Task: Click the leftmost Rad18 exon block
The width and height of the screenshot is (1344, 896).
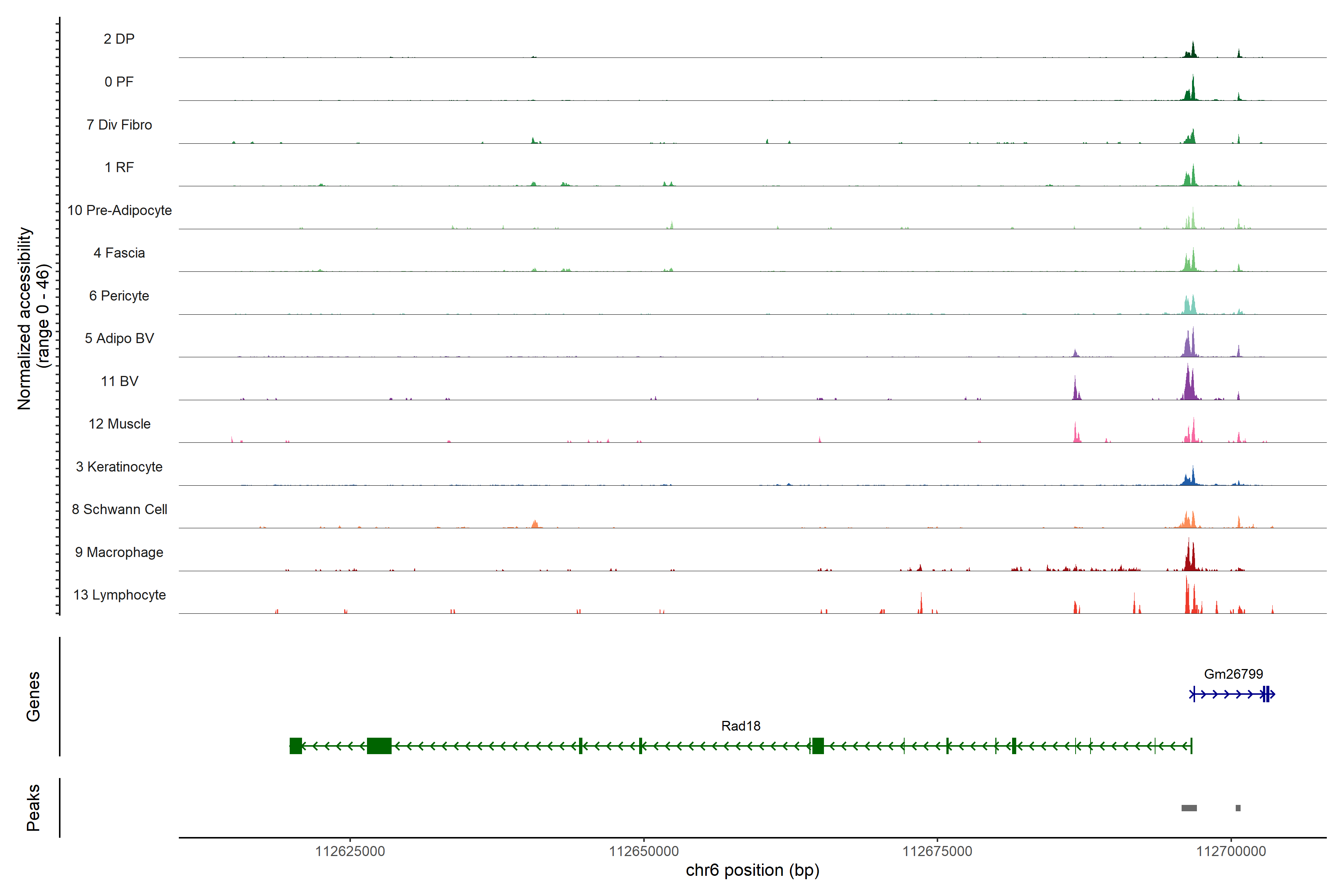Action: 295,746
